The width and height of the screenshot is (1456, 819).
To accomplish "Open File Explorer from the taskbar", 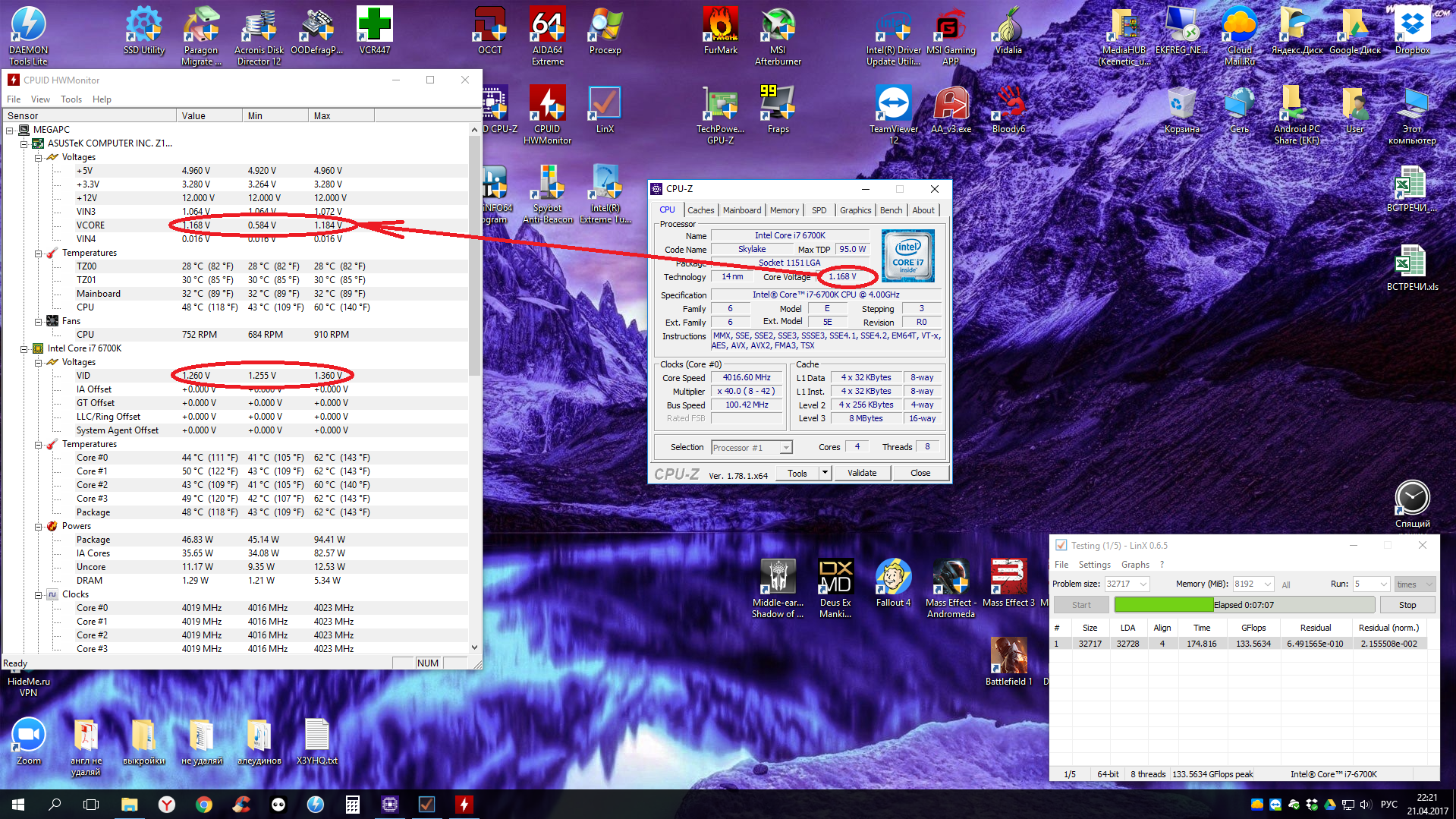I will point(130,805).
